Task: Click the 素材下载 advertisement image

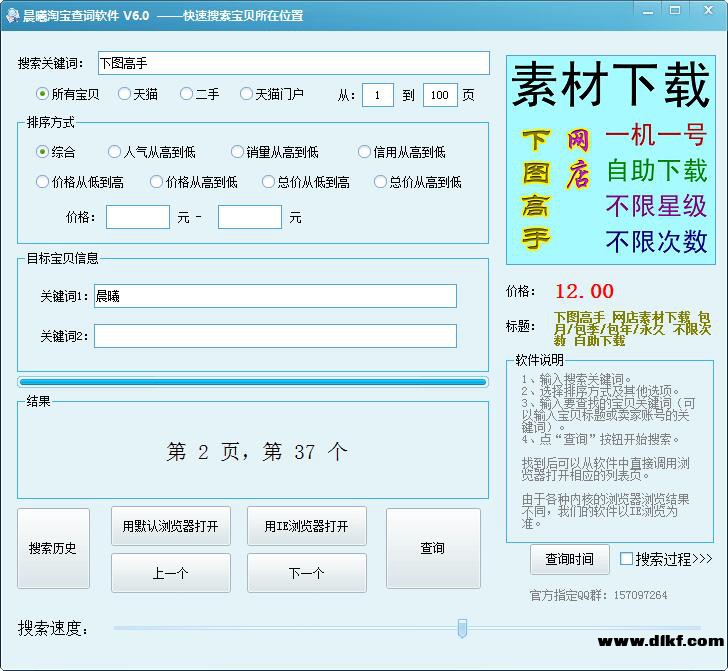Action: click(x=610, y=160)
